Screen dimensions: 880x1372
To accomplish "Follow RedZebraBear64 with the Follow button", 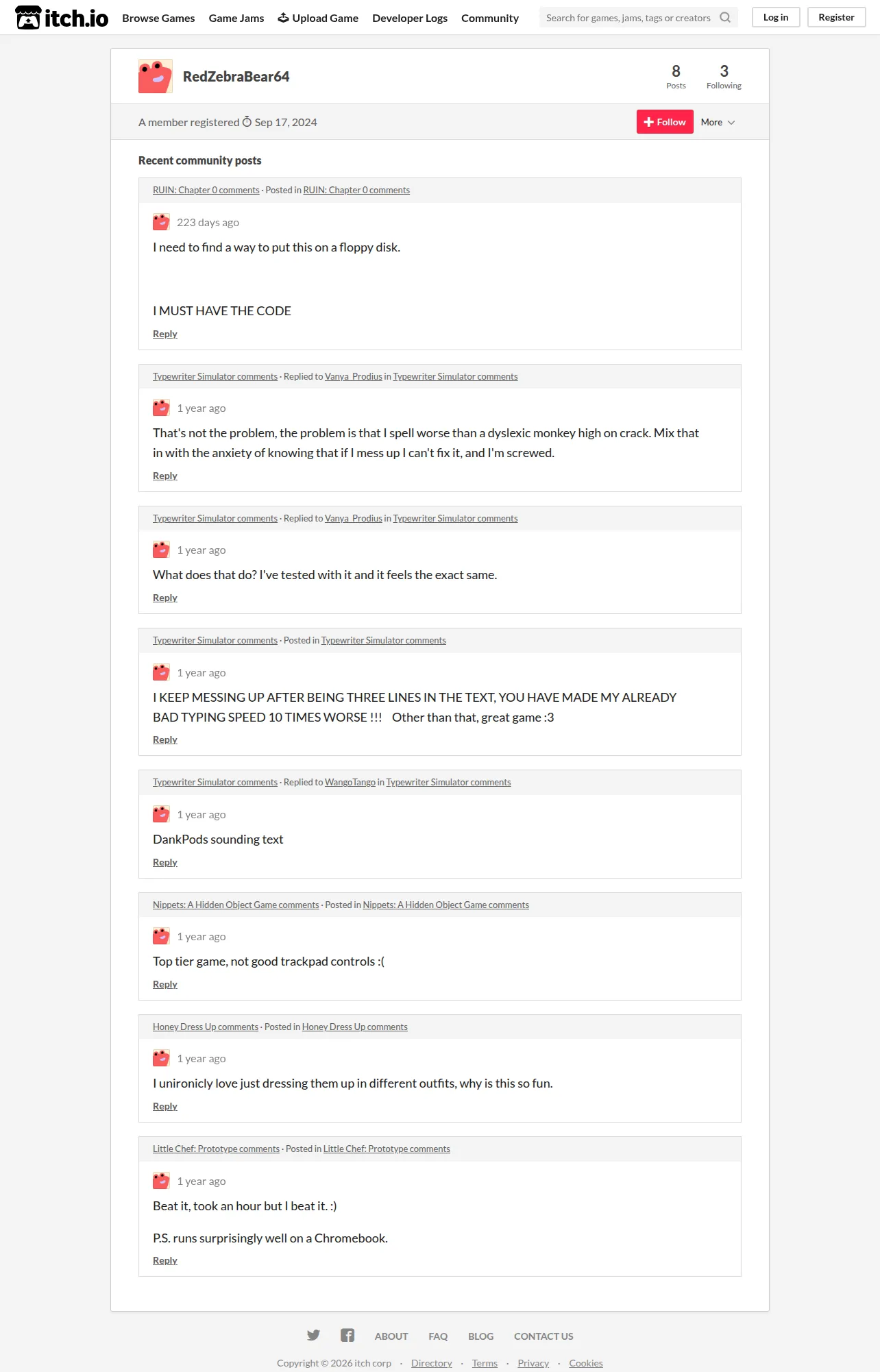I will click(x=665, y=122).
